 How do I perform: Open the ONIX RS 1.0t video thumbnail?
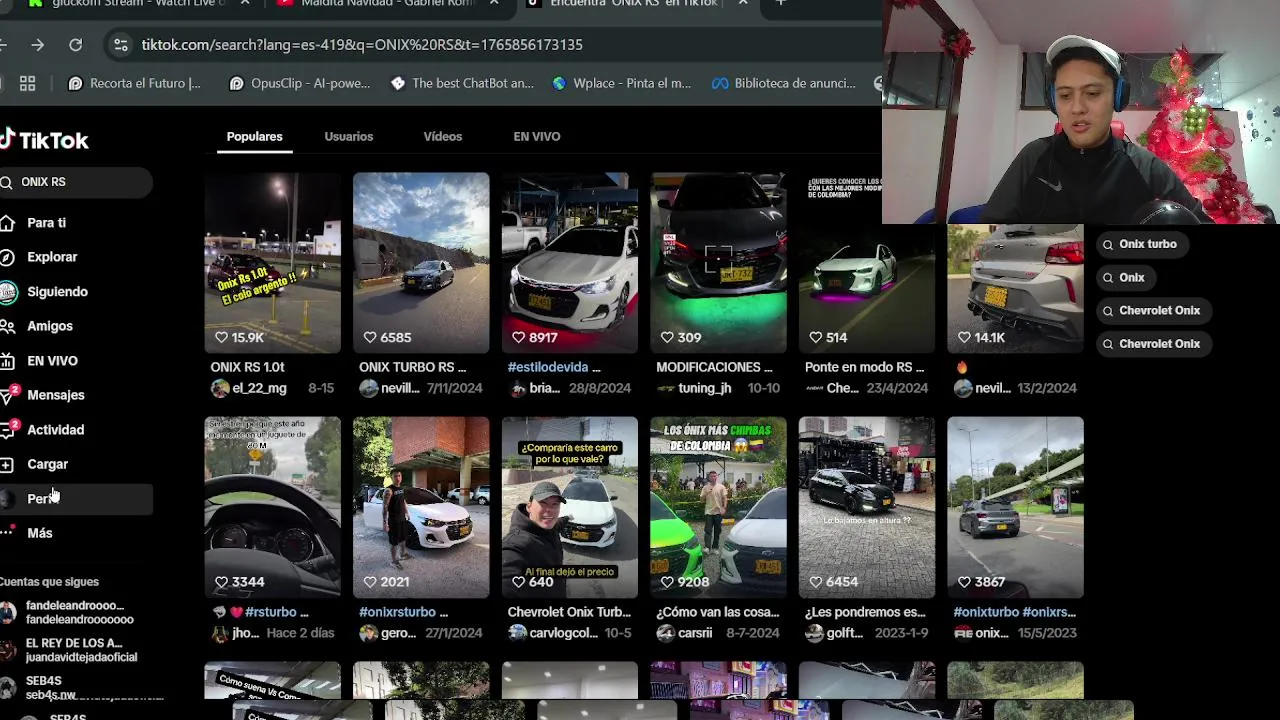click(272, 264)
